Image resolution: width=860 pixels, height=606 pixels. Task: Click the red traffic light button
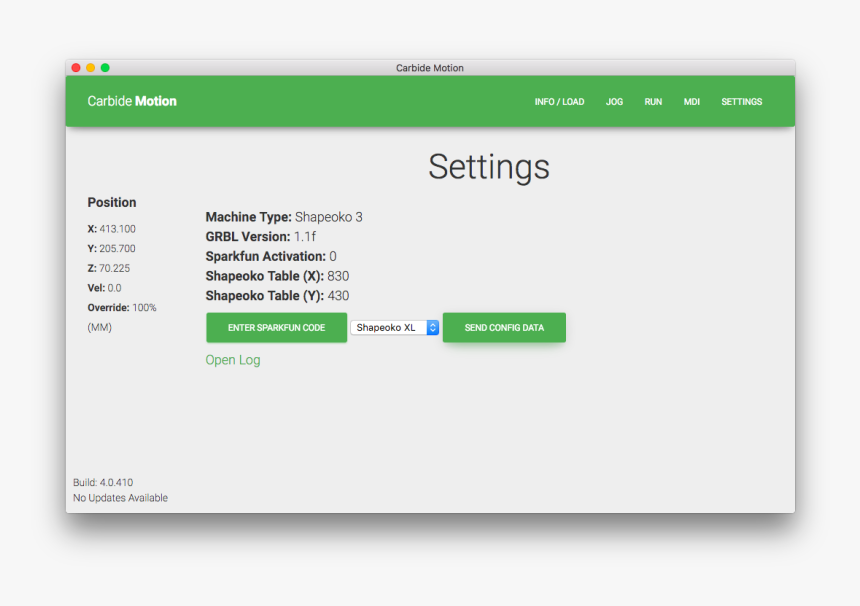point(75,67)
